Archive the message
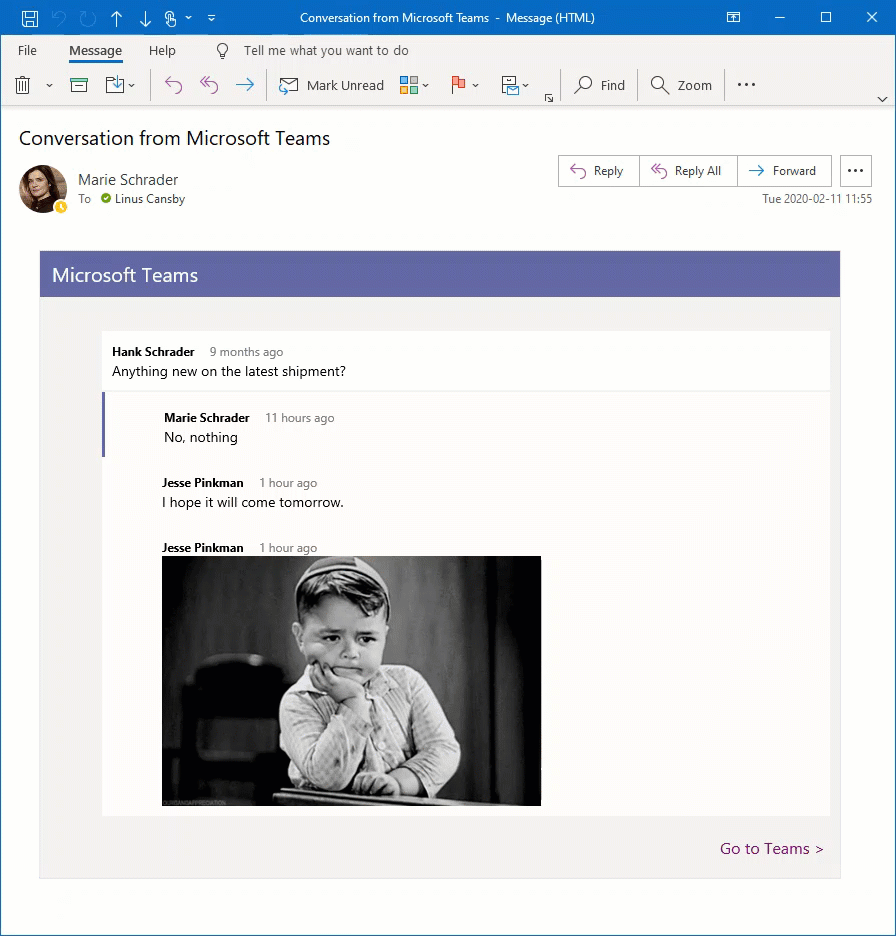 pyautogui.click(x=79, y=85)
